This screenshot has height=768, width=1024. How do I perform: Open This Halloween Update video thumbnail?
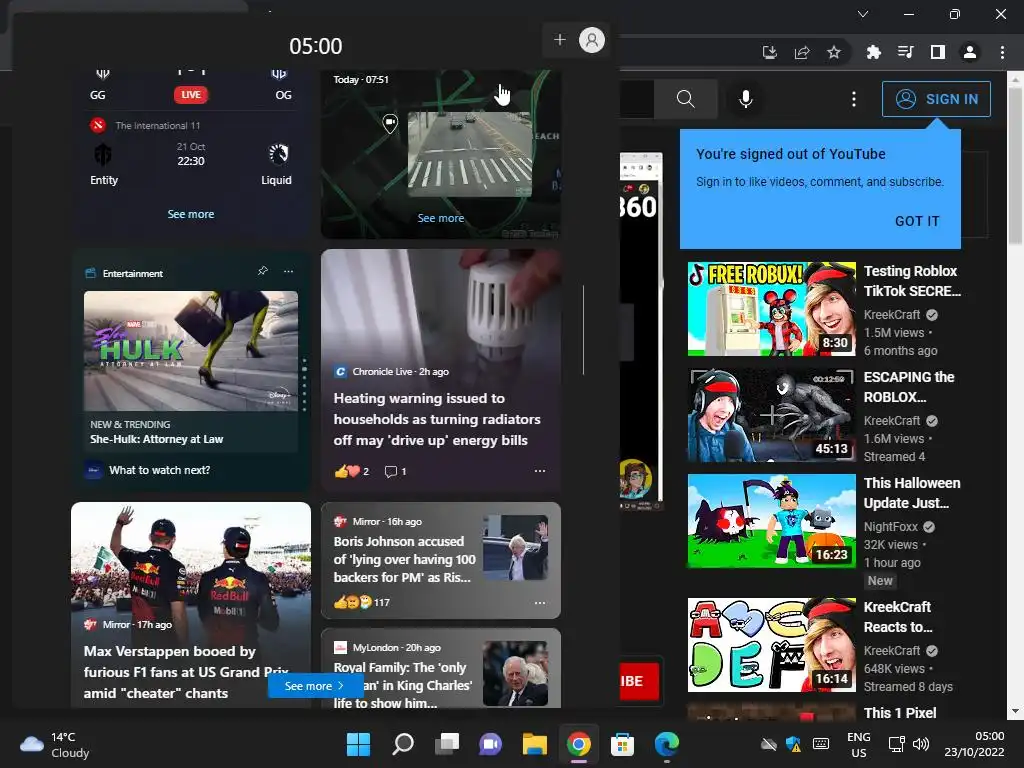(771, 521)
